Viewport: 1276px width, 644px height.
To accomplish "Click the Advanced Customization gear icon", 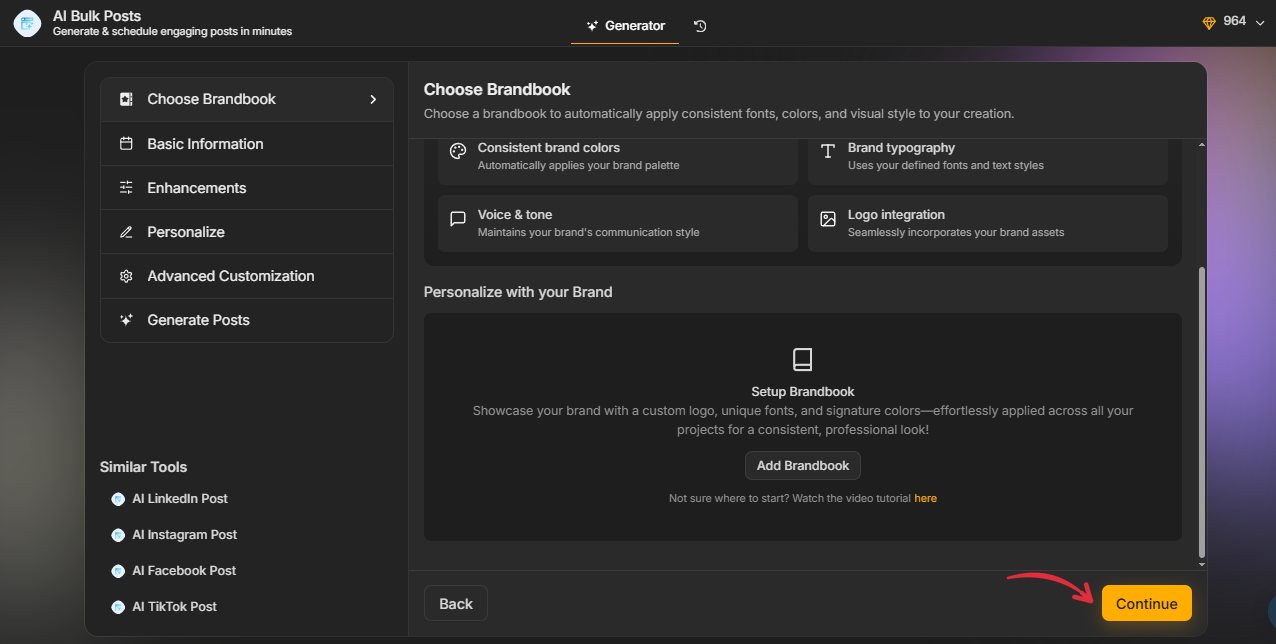I will [x=126, y=276].
